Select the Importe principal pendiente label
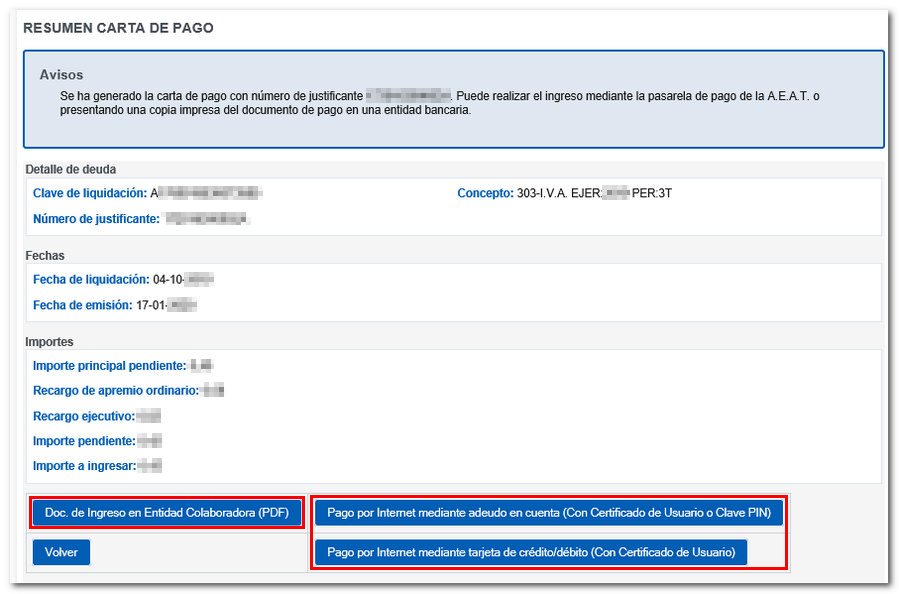Image resolution: width=899 pixels, height=594 pixels. tap(109, 366)
